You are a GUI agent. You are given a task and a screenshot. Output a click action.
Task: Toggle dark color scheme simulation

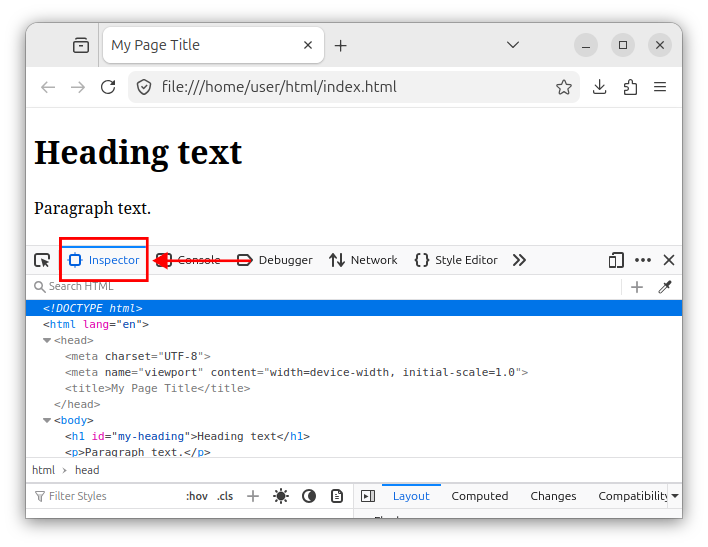pos(309,496)
